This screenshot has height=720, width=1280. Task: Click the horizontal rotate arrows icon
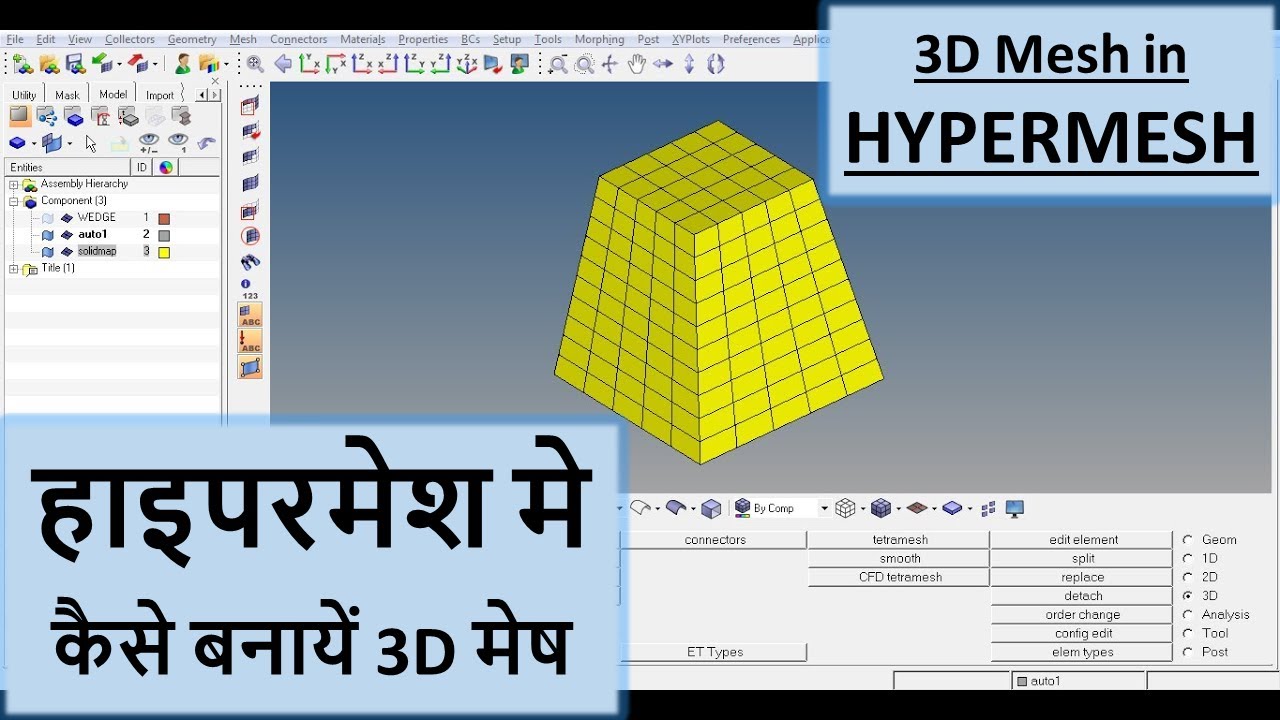(x=663, y=64)
